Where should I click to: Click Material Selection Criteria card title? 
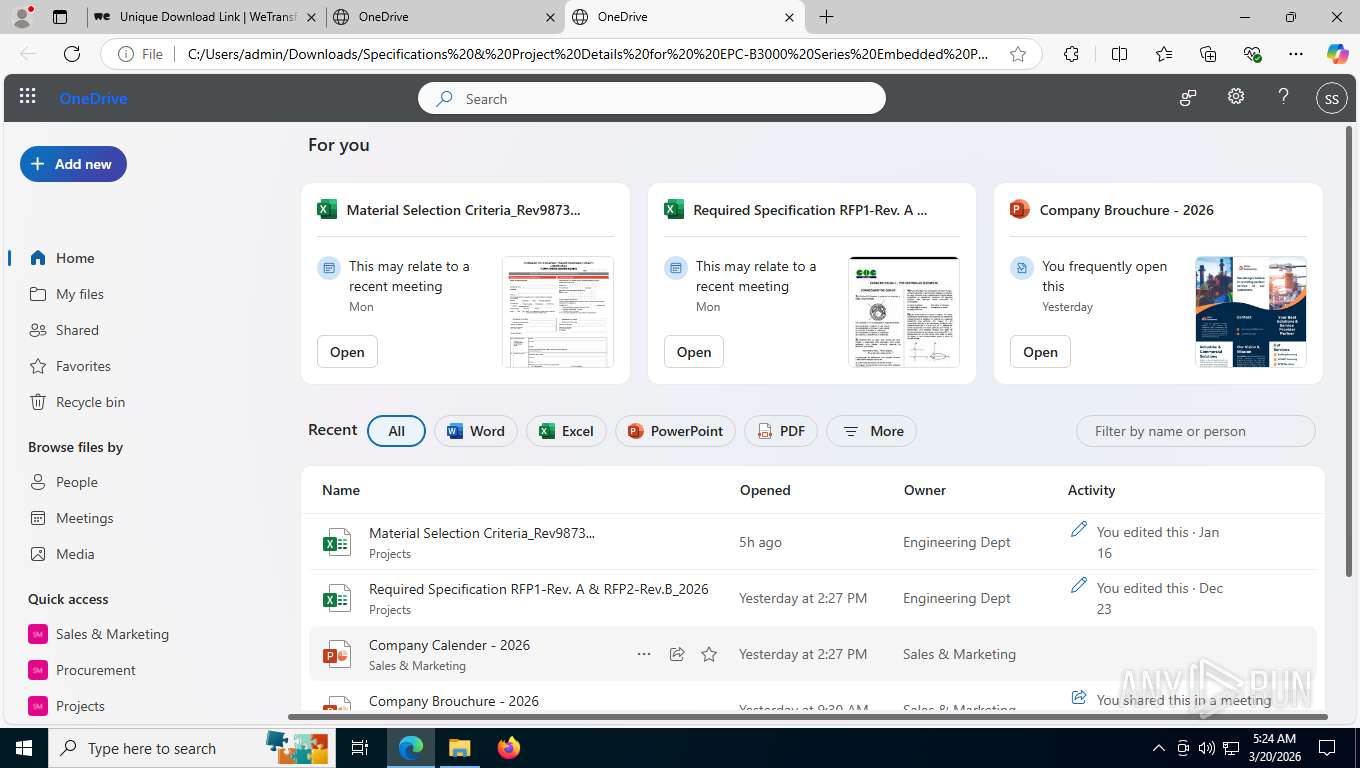(463, 210)
